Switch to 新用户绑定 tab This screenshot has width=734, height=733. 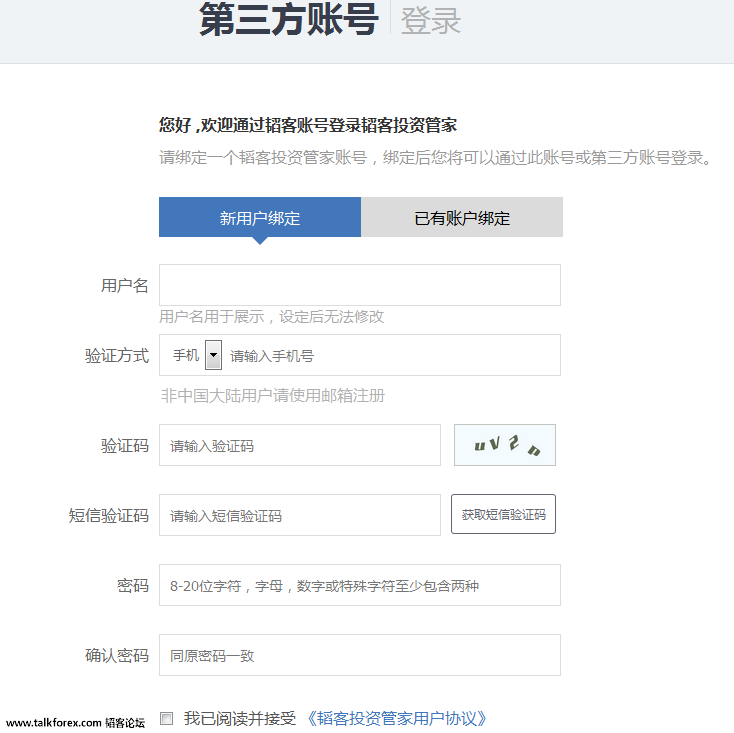(260, 217)
